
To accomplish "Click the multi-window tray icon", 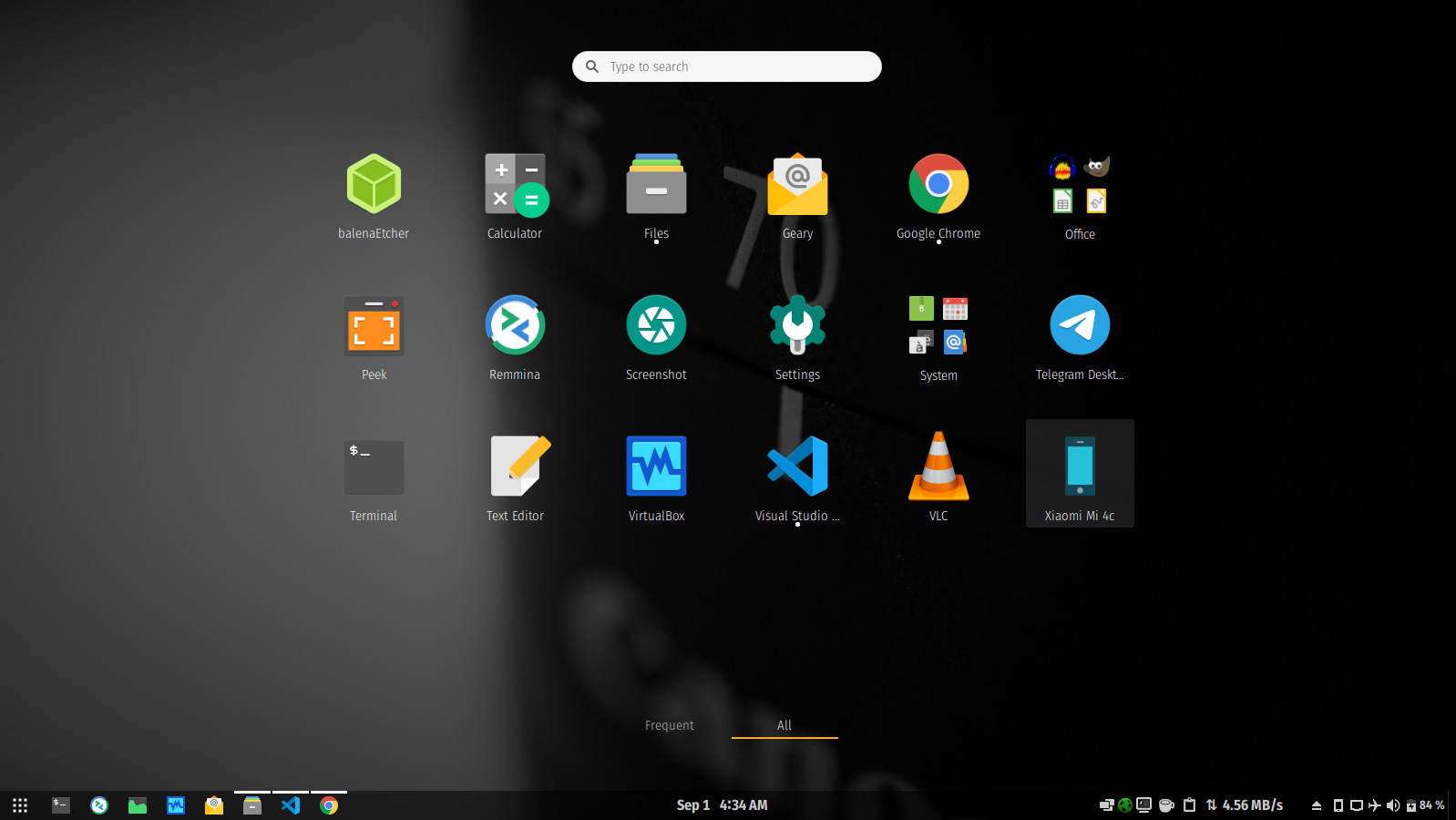I will point(1106,805).
